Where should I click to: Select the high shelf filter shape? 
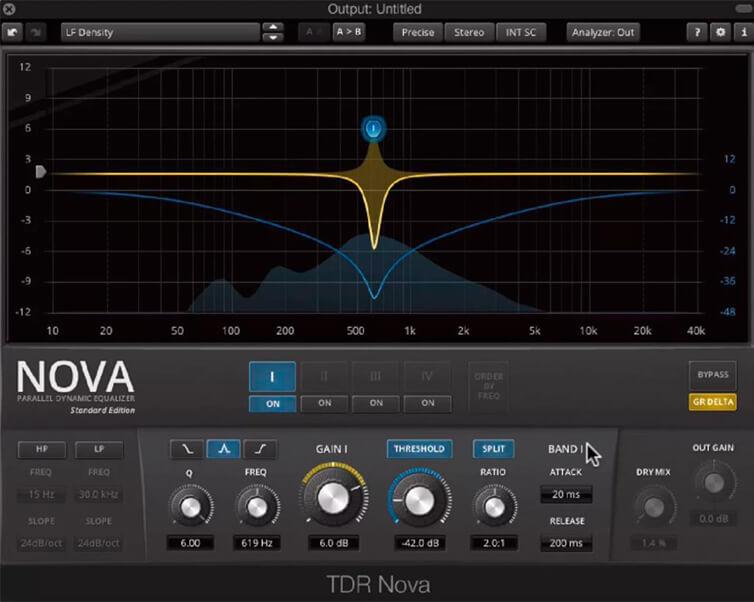pyautogui.click(x=260, y=449)
